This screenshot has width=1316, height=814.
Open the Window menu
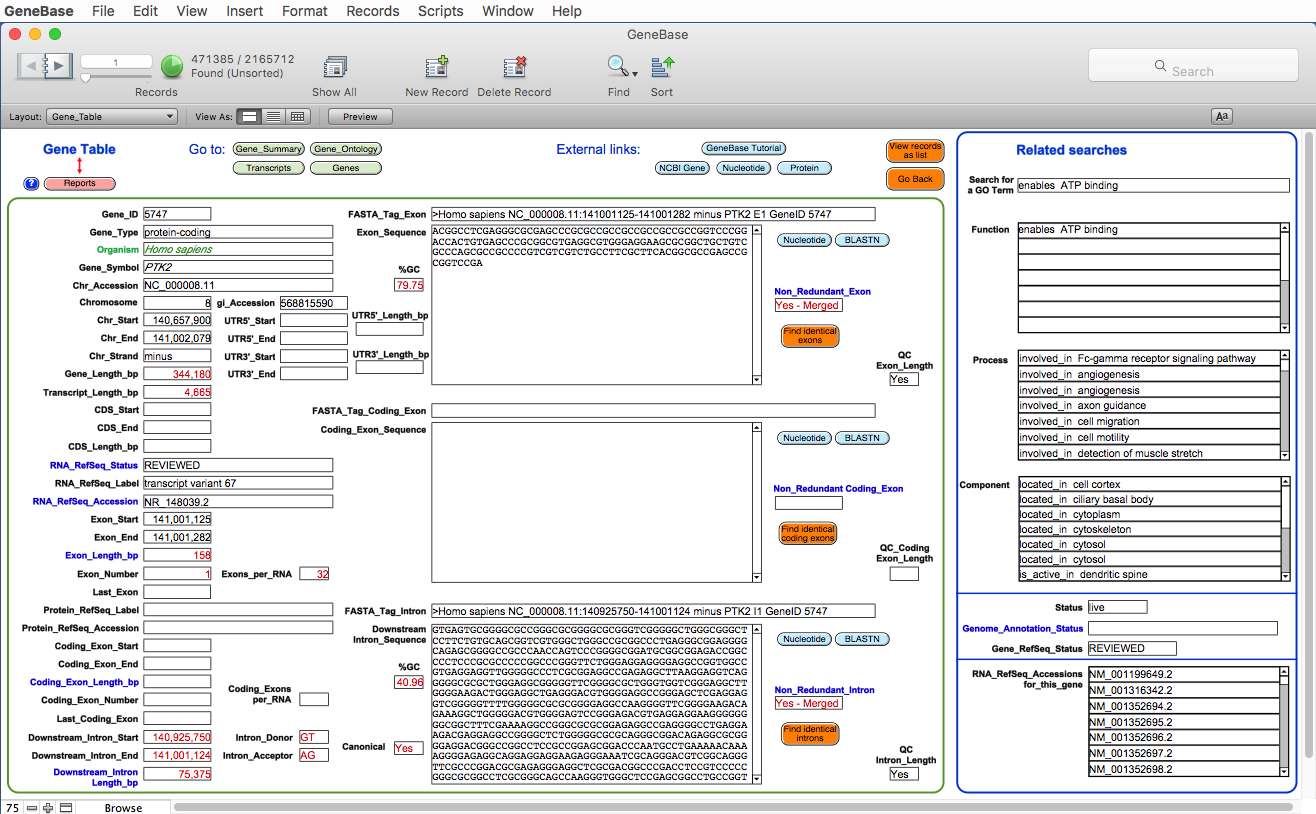tap(507, 11)
